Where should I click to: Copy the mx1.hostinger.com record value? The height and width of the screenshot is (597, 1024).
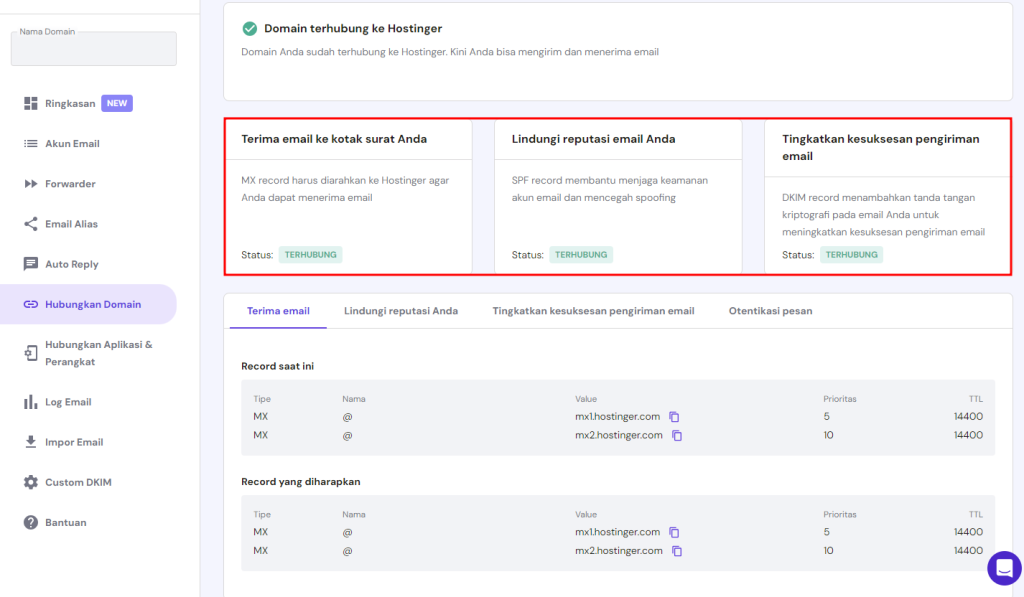[x=674, y=416]
